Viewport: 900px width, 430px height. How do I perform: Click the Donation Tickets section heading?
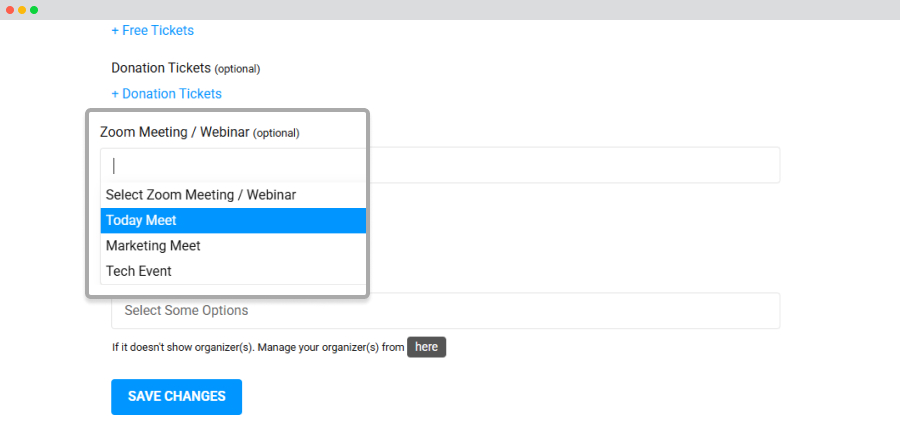161,68
